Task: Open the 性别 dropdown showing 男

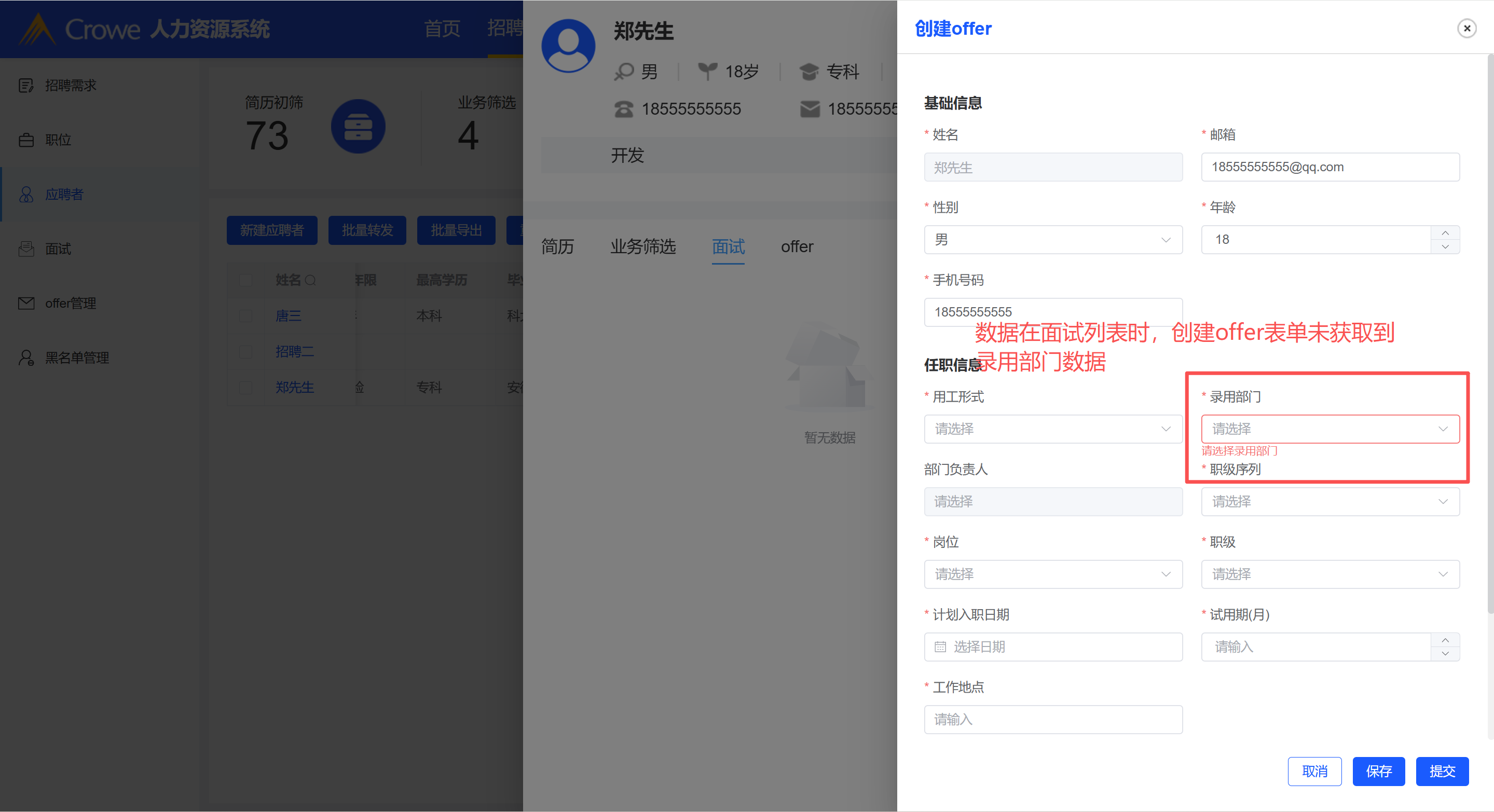Action: pyautogui.click(x=1052, y=240)
